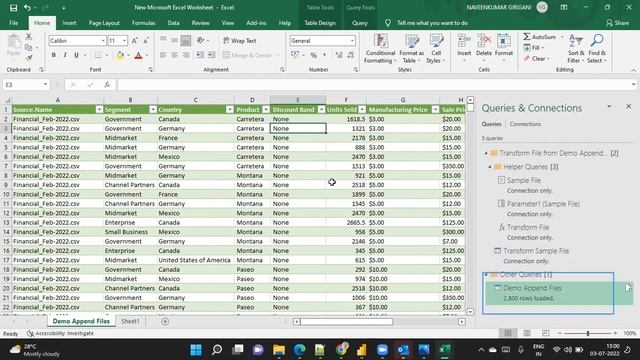Close the Queries & Connections pane
The image size is (640, 360).
628,107
